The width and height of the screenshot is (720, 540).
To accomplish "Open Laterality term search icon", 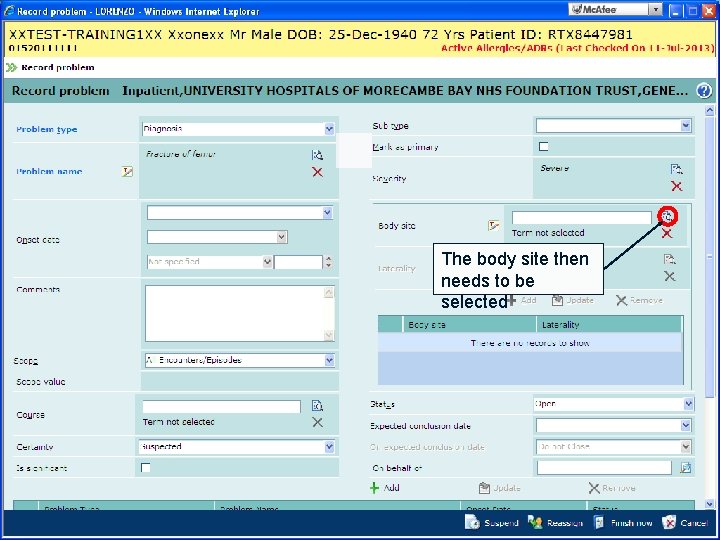I will point(669,259).
